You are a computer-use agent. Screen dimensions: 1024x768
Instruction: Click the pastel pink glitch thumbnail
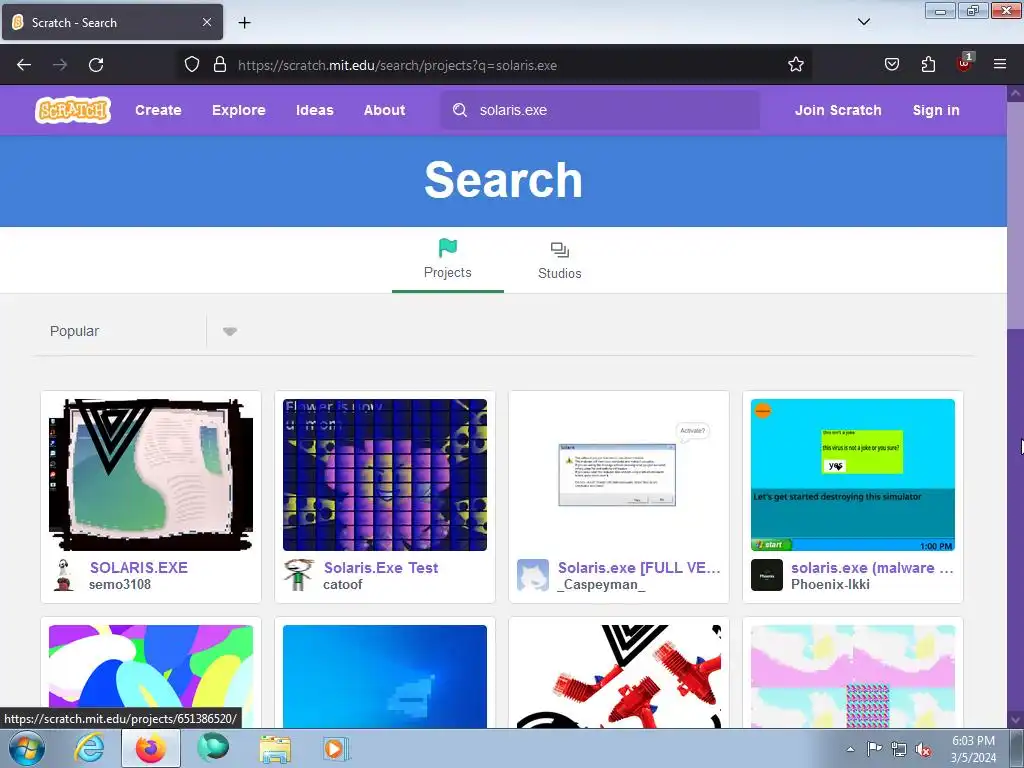point(853,676)
